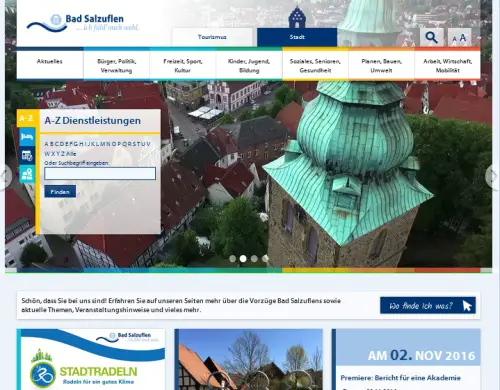500x390 pixels.
Task: Open Kinder, Jugend, Bildung menu
Action: tap(249, 65)
